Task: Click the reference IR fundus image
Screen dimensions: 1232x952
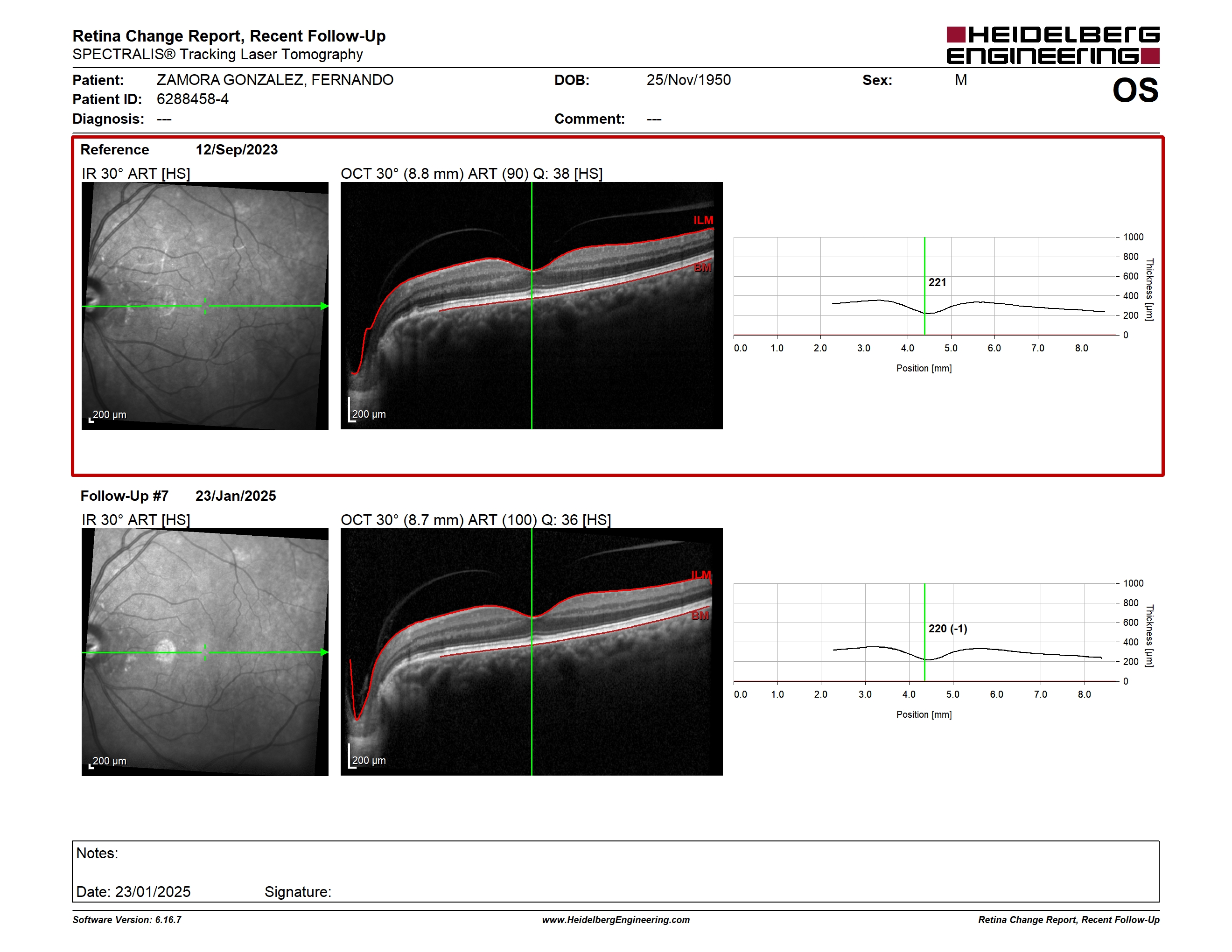Action: [205, 306]
